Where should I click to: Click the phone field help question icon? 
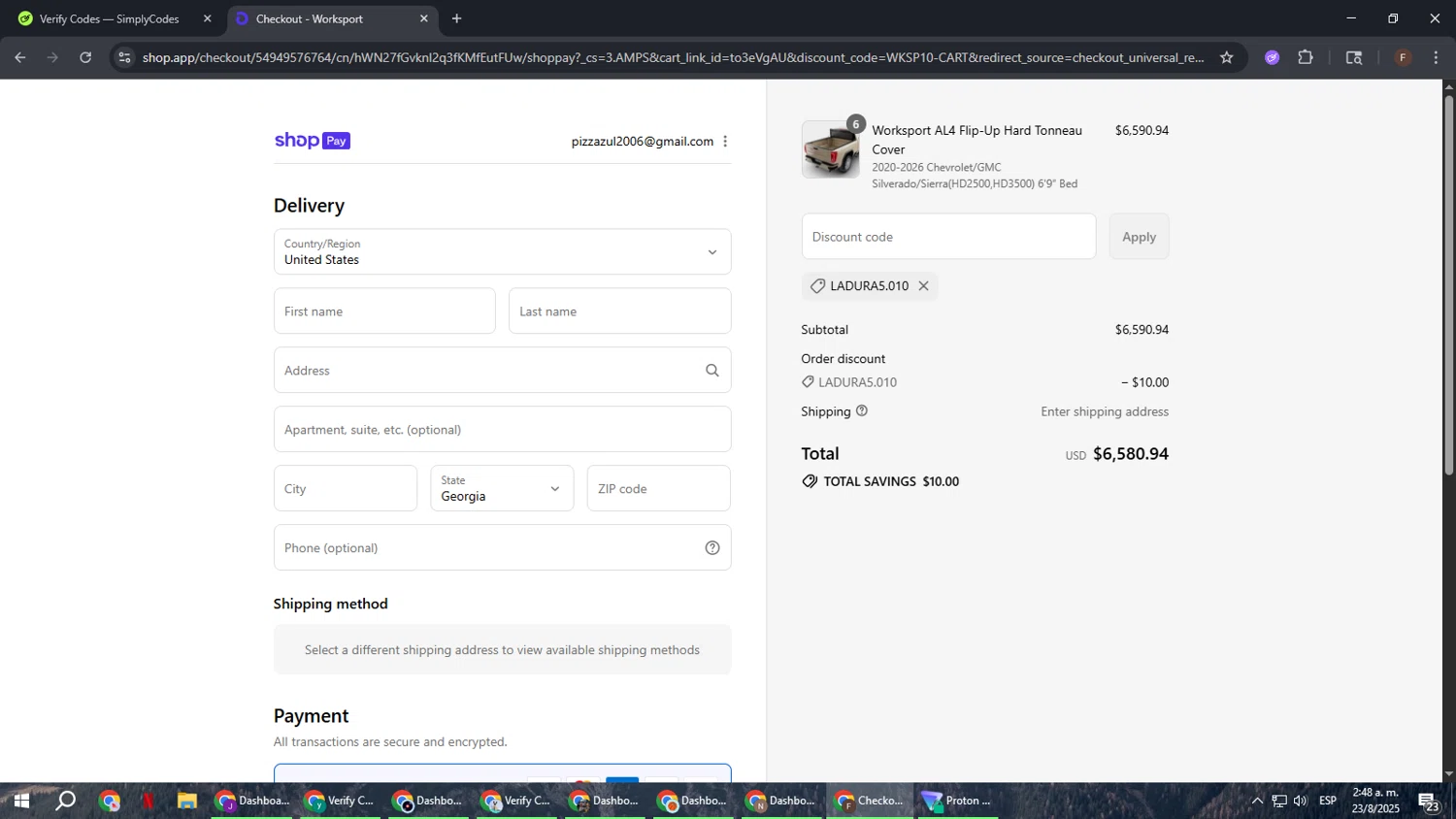(x=711, y=548)
